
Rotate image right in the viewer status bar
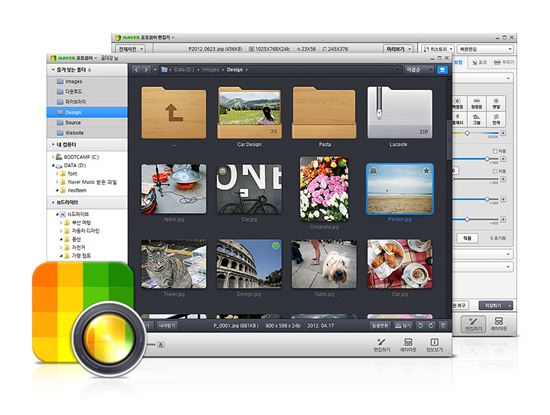coord(431,326)
